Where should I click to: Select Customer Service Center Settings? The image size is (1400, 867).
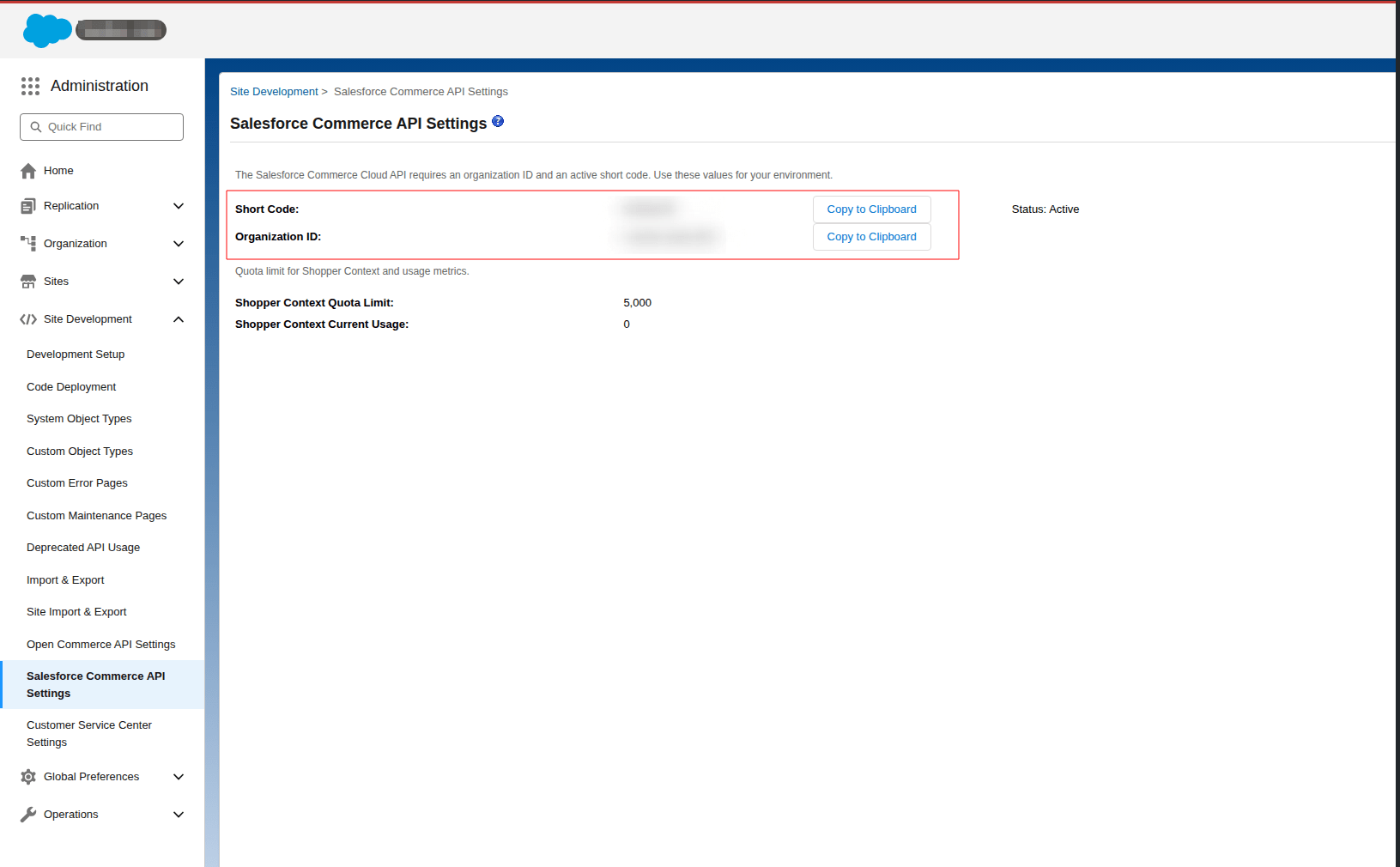[88, 733]
